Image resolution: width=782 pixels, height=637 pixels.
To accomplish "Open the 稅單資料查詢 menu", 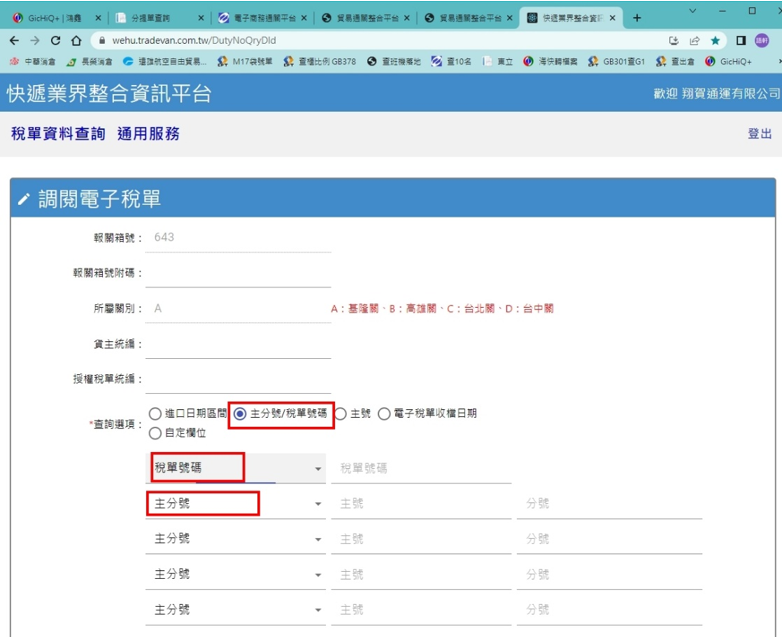I will point(58,134).
